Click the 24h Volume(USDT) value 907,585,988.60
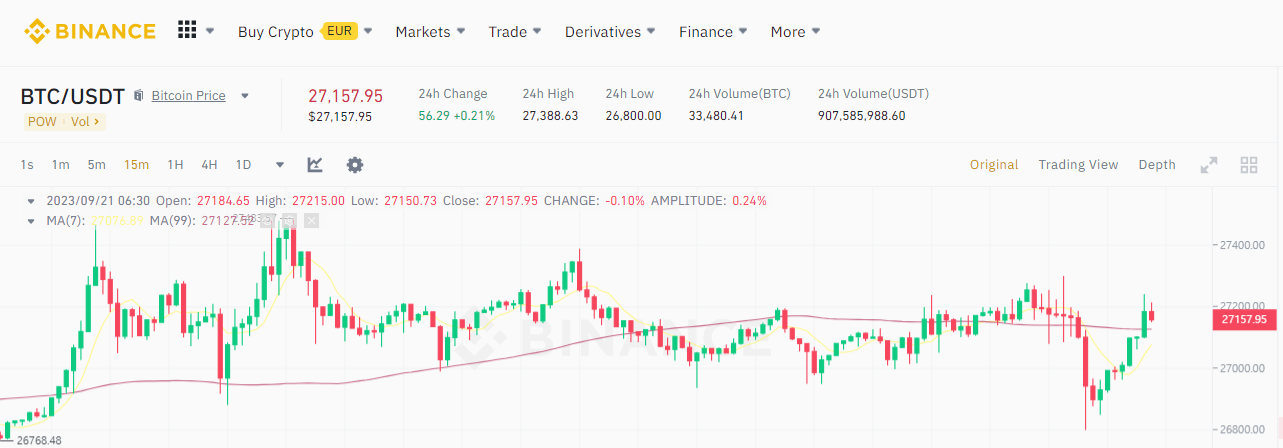This screenshot has width=1283, height=448. [862, 116]
